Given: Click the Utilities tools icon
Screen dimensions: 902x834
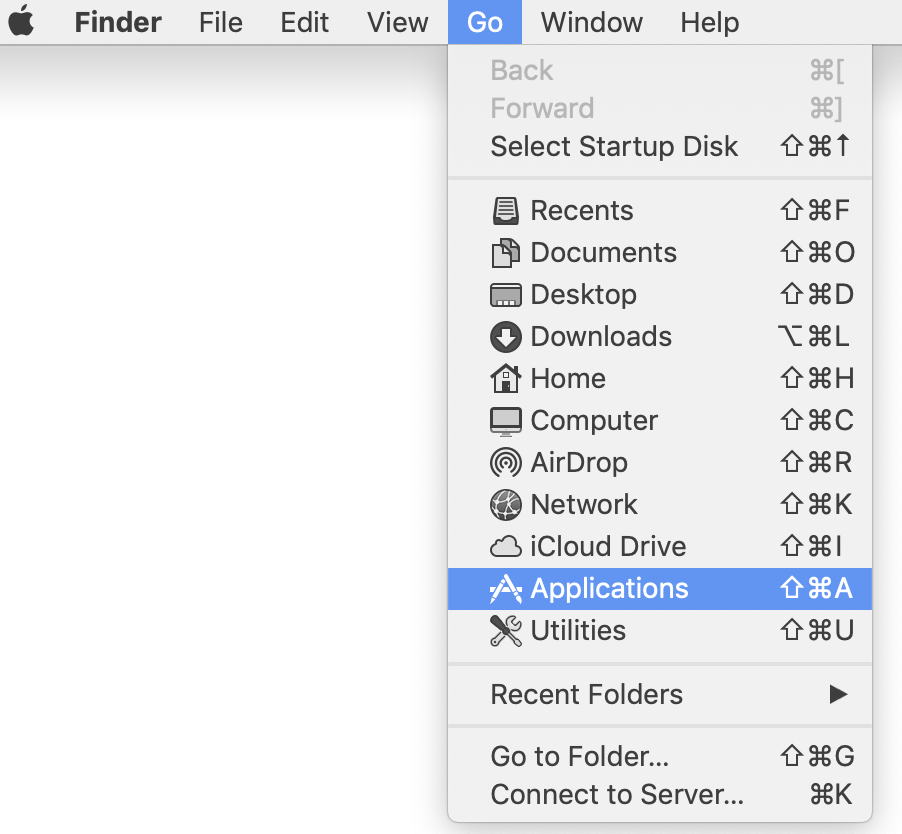Looking at the screenshot, I should (x=506, y=630).
